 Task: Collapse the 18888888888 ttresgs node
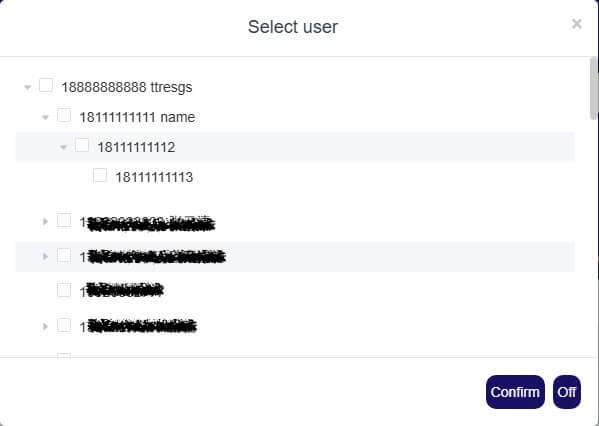point(28,87)
